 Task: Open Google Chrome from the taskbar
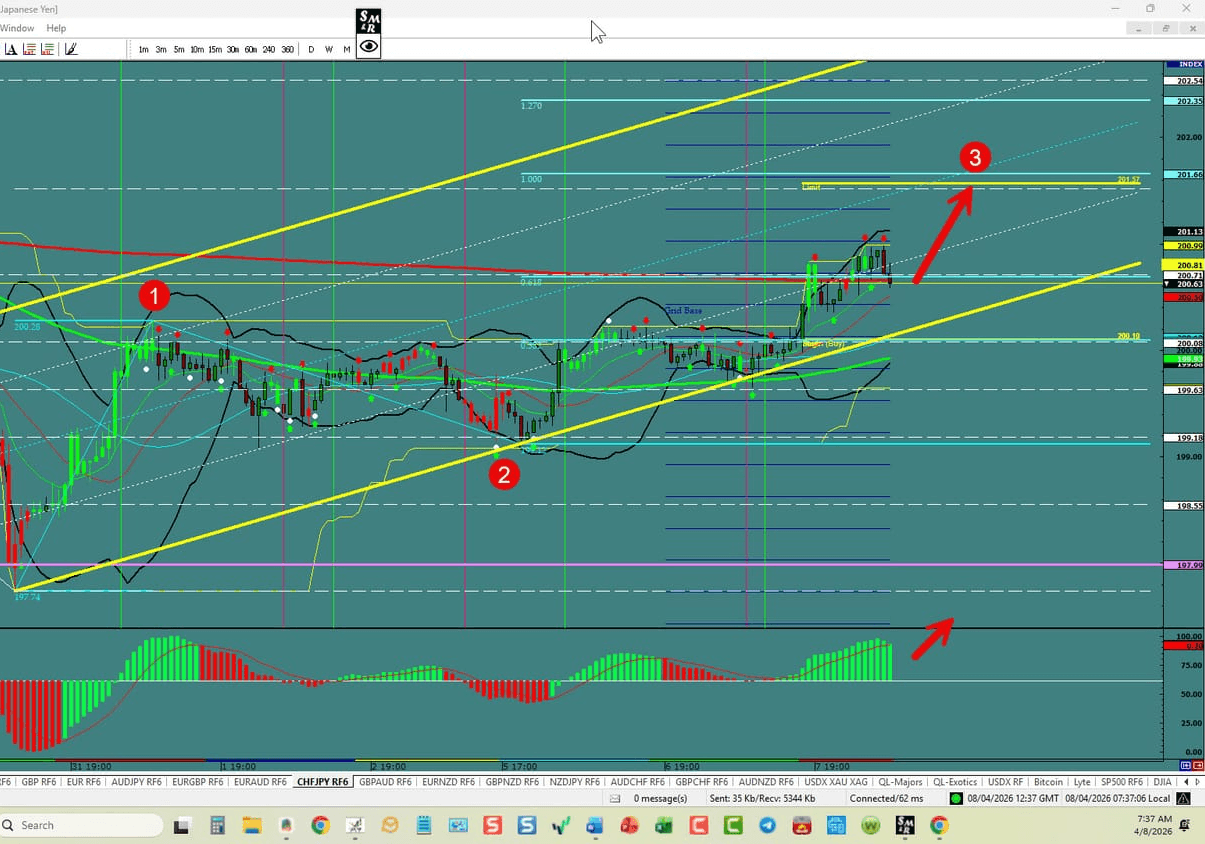320,828
